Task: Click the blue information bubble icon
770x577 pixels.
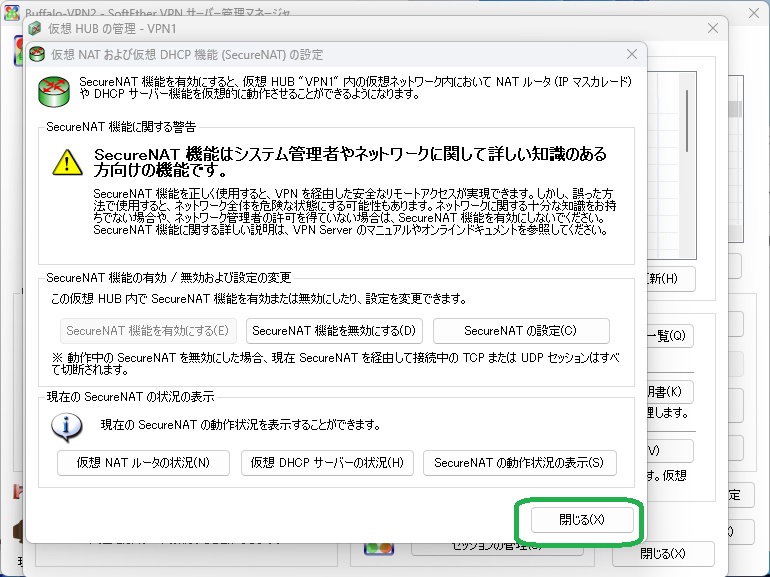Action: tap(67, 427)
